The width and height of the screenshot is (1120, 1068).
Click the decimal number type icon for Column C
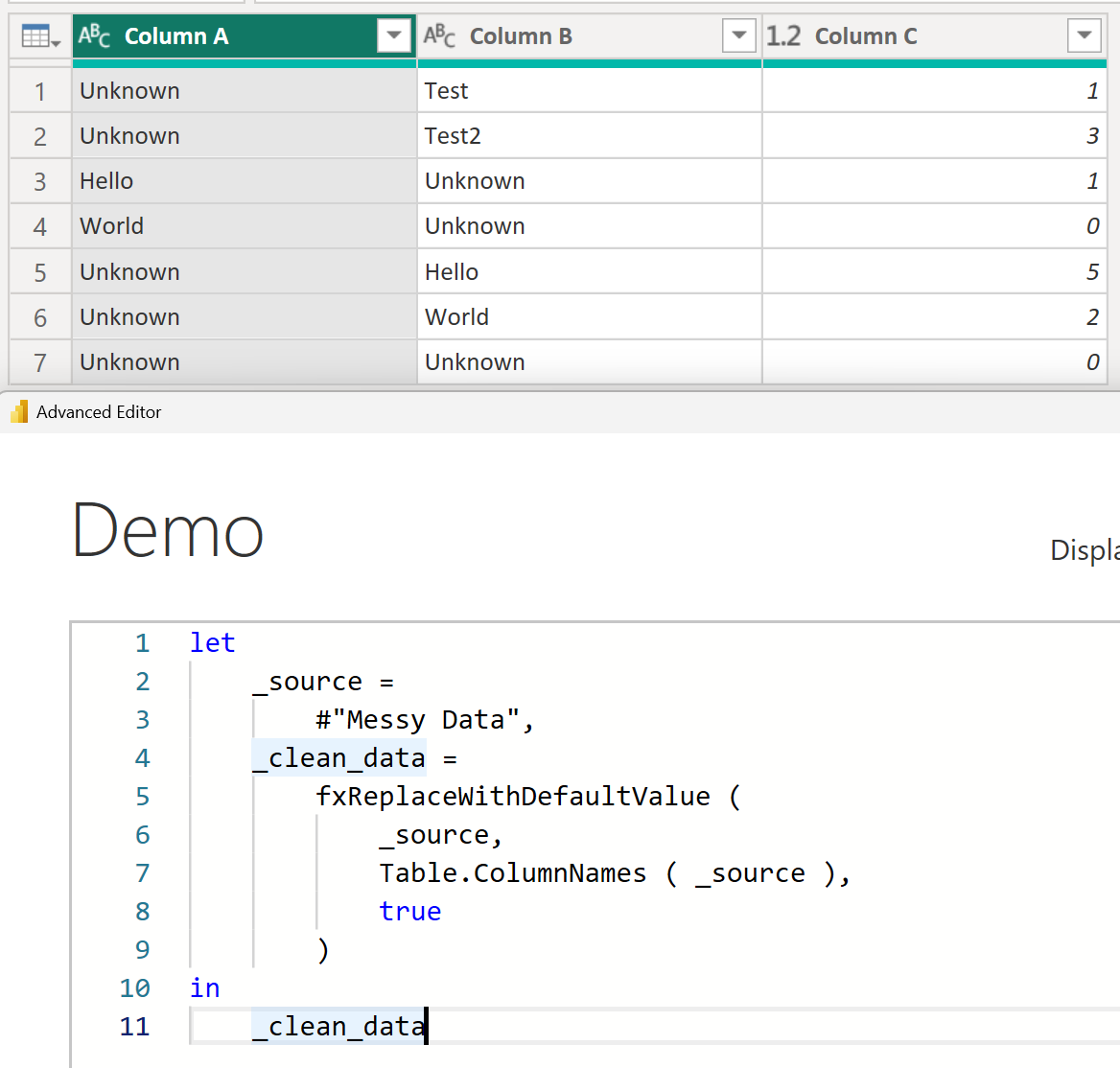pos(783,36)
